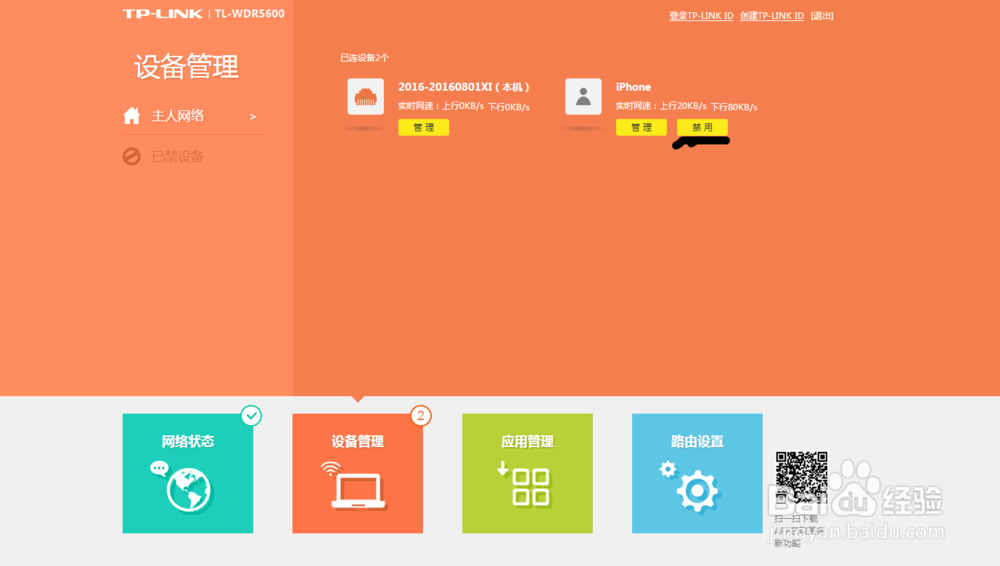Viewport: 1000px width, 566px height.
Task: Open the 已禁设备 list
Action: [x=177, y=157]
